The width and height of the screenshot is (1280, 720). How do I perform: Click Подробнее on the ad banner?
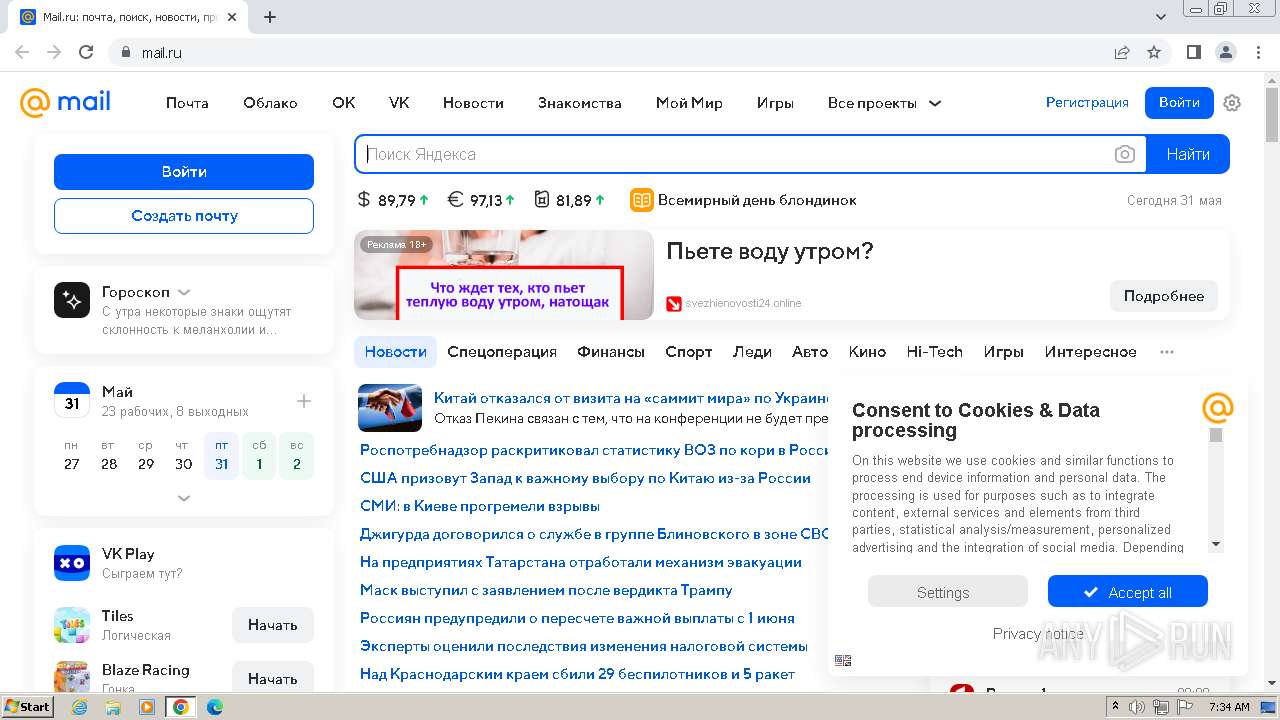click(1164, 296)
